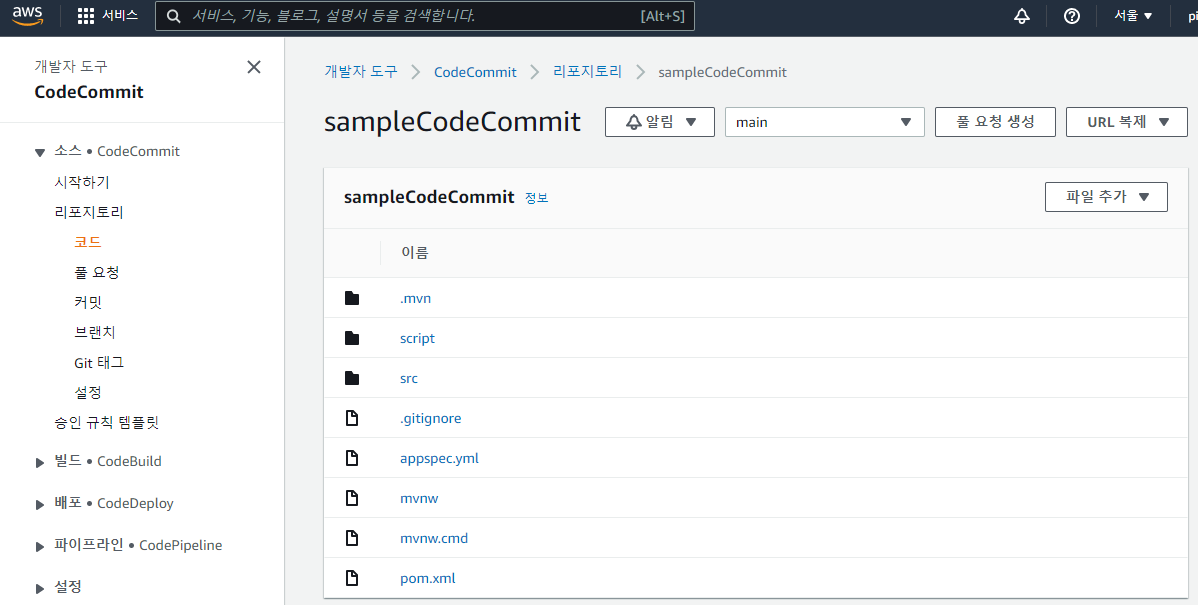
Task: Select 시작하기 in the sidebar
Action: (82, 182)
